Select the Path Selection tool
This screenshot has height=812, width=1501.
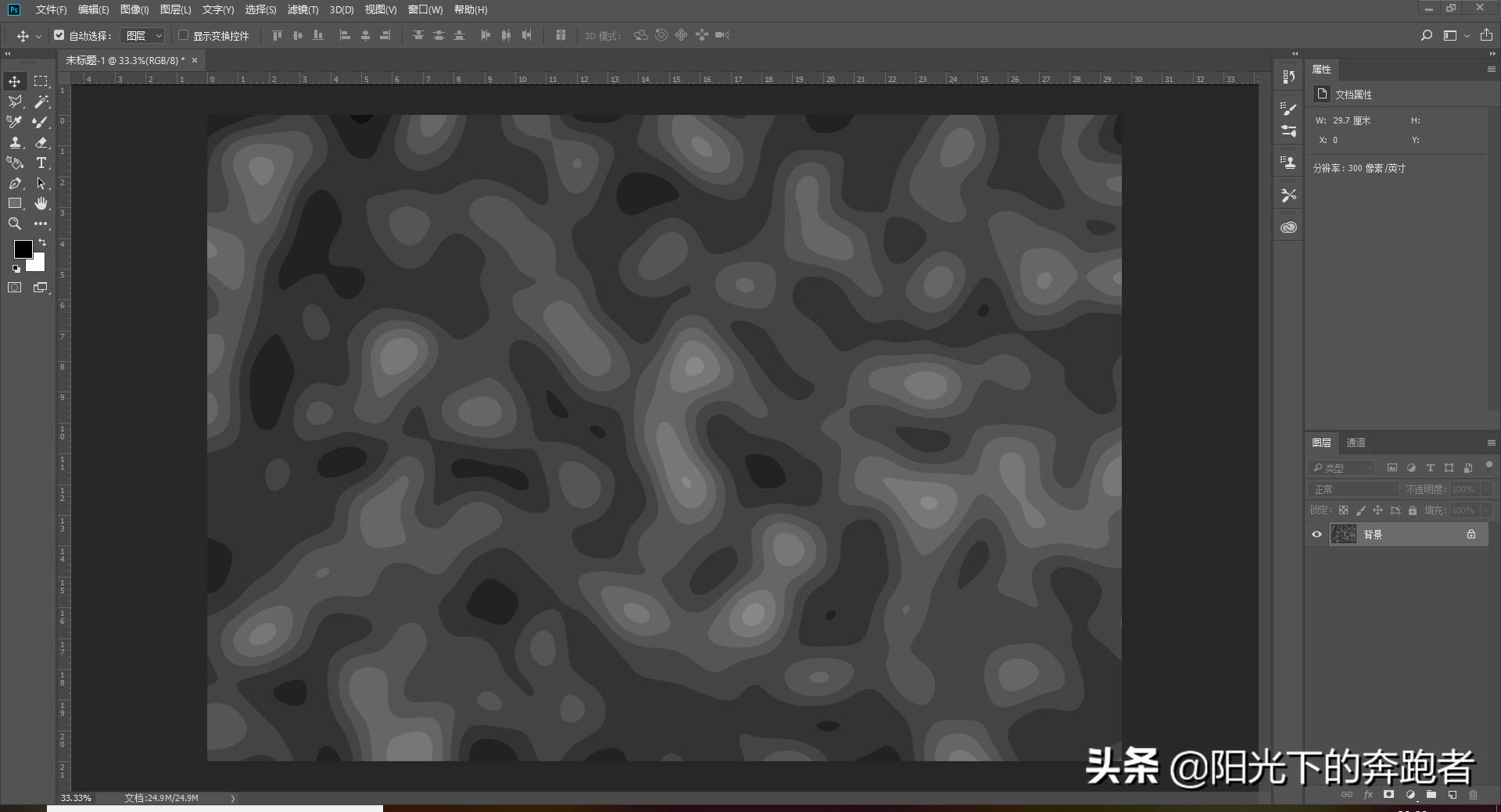41,183
